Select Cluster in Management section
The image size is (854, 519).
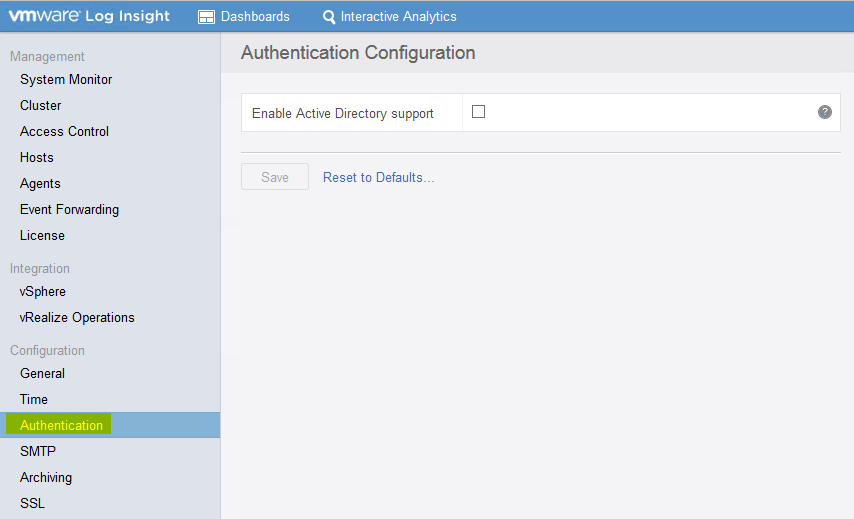pyautogui.click(x=40, y=106)
